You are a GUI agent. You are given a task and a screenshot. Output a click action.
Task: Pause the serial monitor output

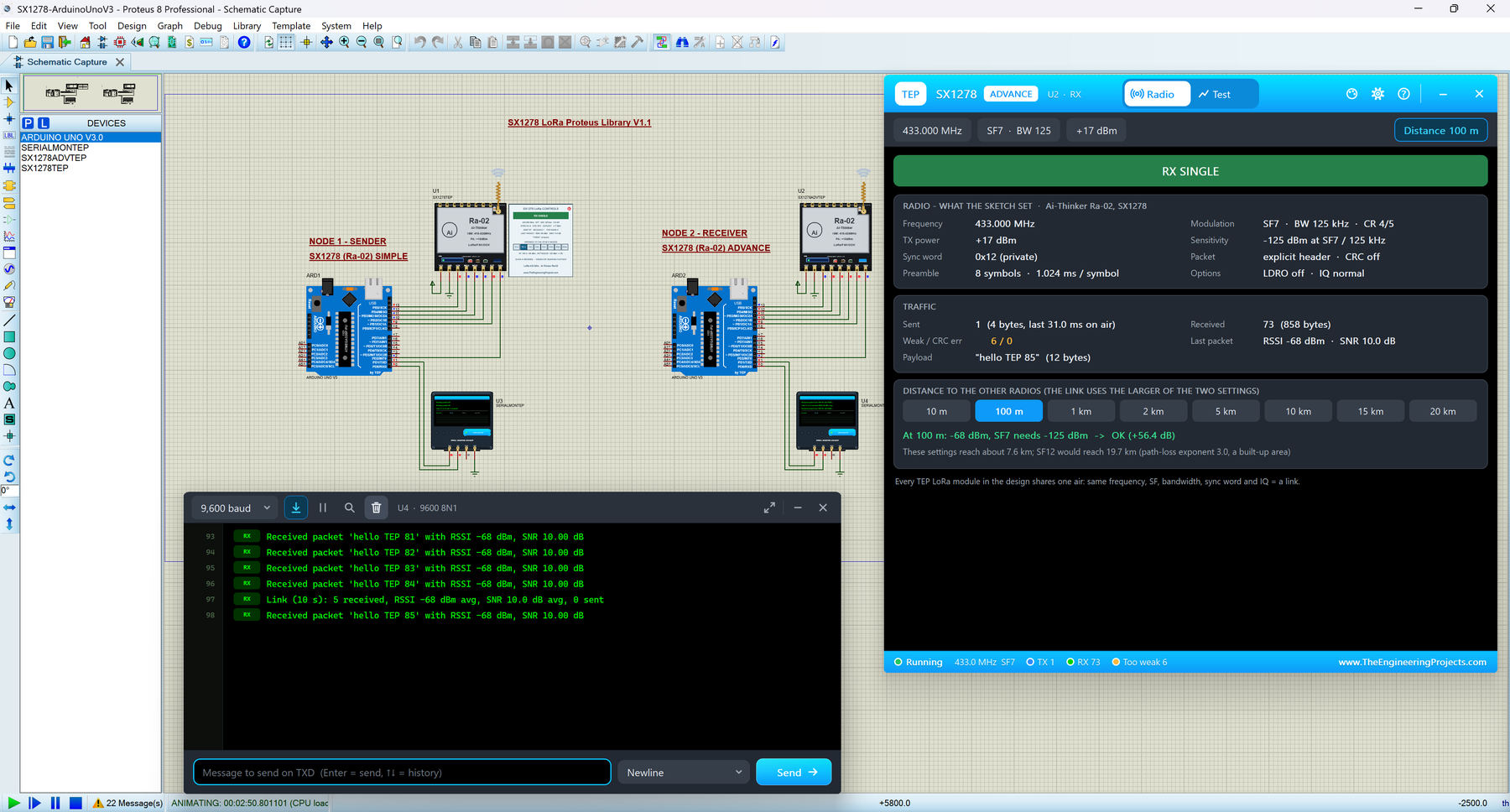coord(323,507)
